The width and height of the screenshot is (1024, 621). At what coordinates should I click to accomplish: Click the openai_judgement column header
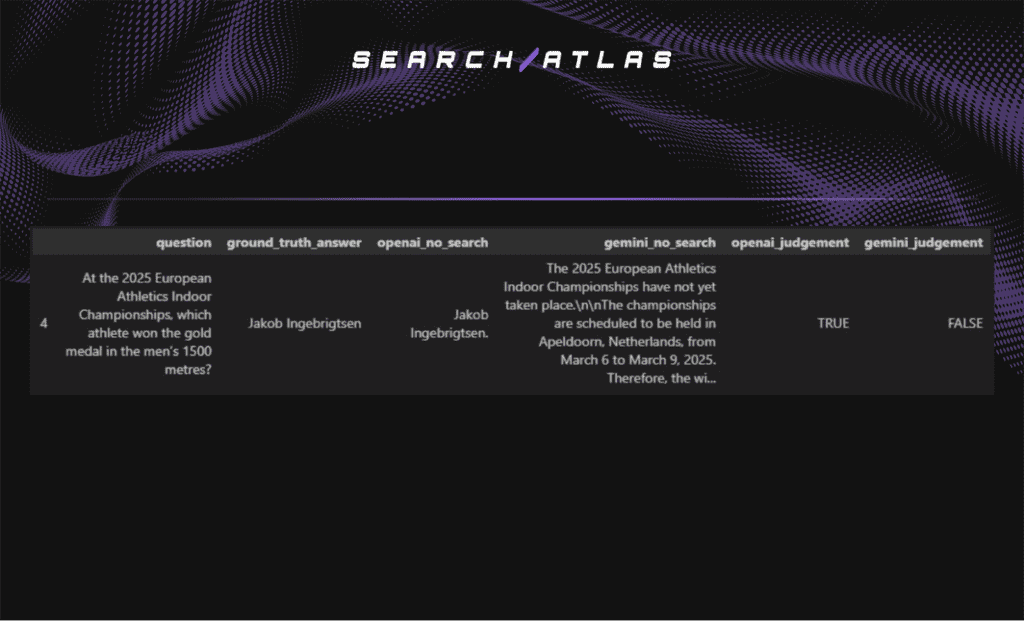(790, 242)
